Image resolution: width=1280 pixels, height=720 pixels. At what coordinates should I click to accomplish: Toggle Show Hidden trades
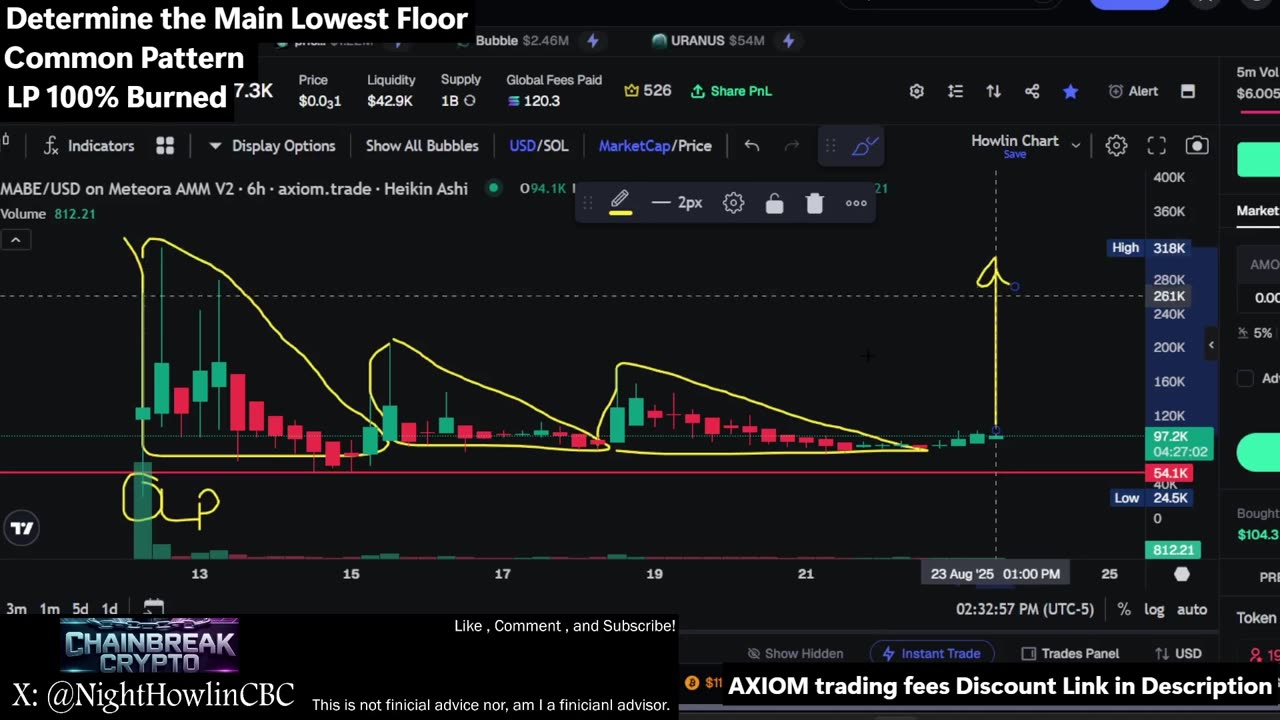tap(795, 654)
